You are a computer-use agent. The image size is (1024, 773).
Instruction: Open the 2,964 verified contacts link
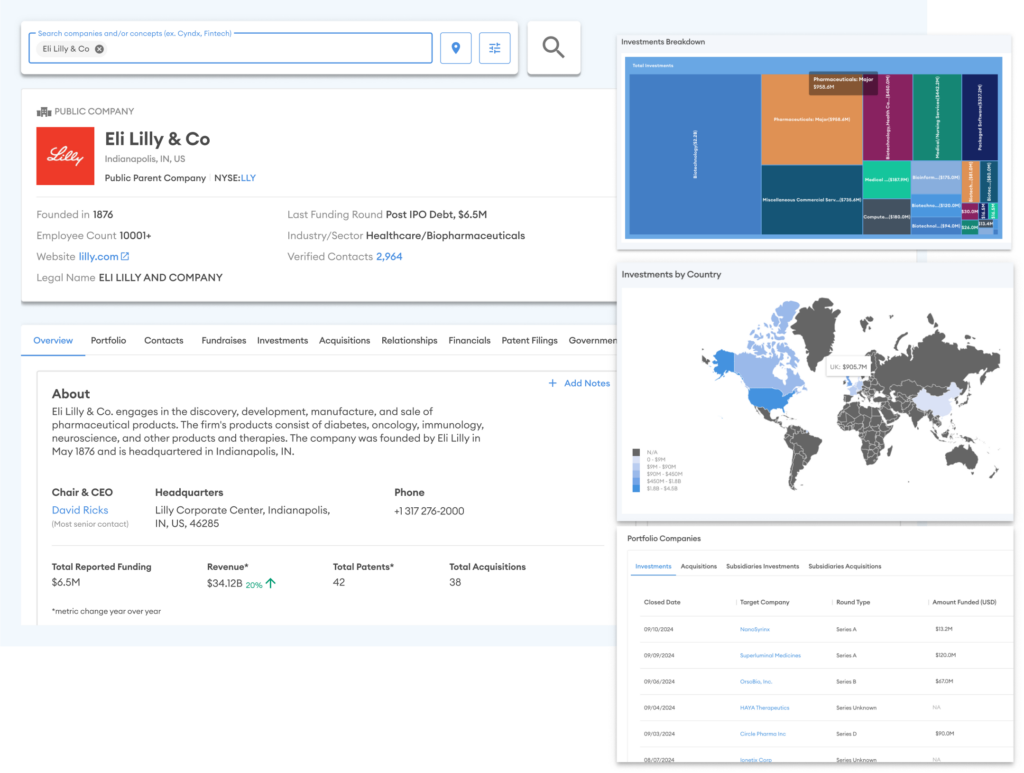click(x=389, y=257)
